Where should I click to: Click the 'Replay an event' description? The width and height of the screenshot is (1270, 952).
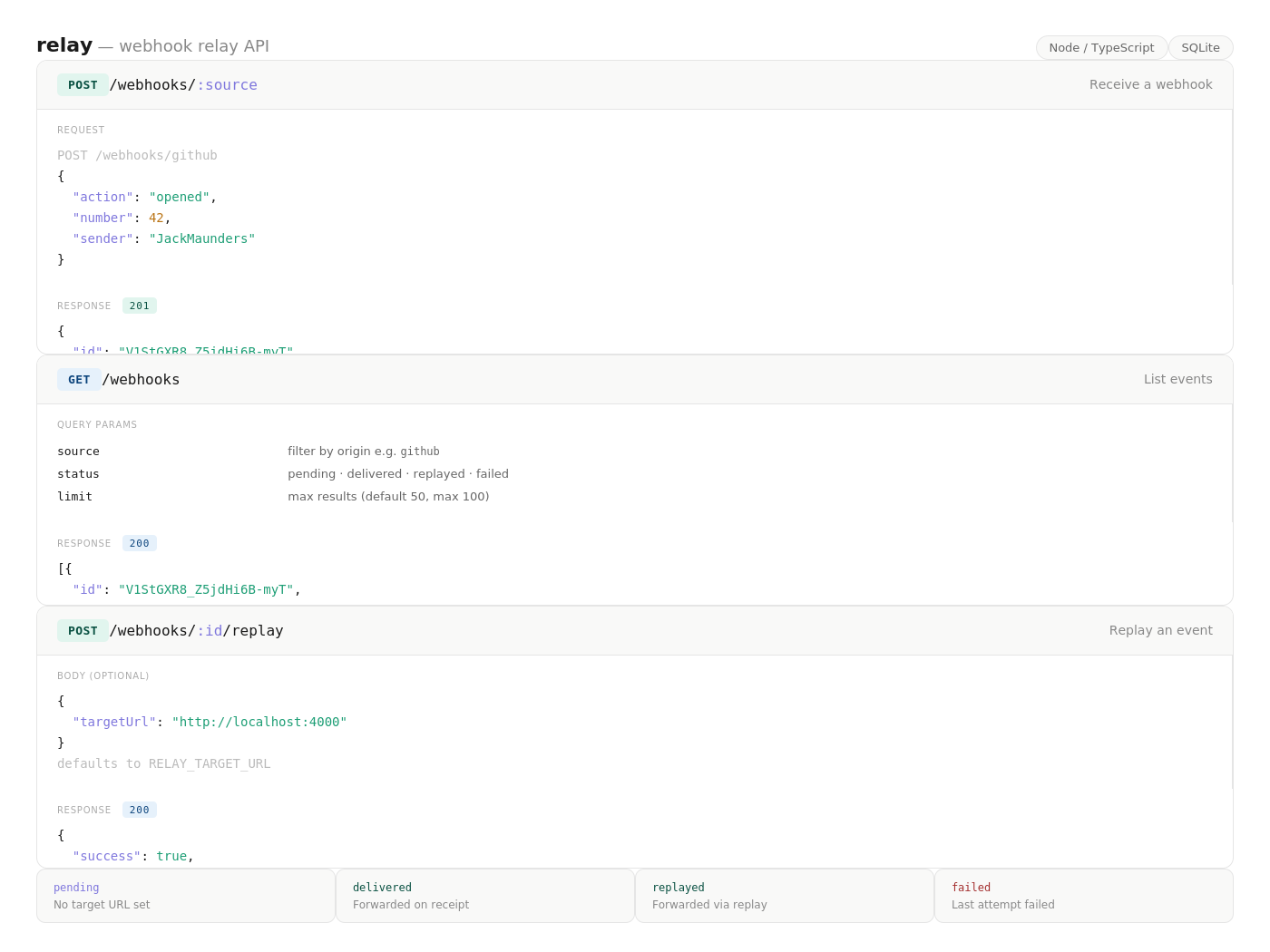[1160, 630]
